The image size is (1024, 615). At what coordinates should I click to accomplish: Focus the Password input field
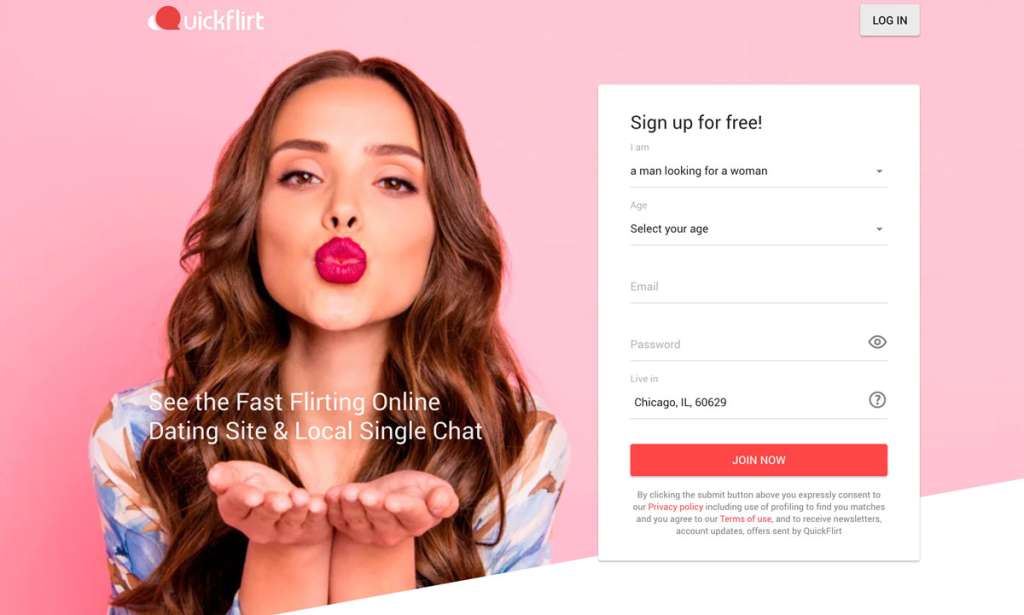[746, 344]
